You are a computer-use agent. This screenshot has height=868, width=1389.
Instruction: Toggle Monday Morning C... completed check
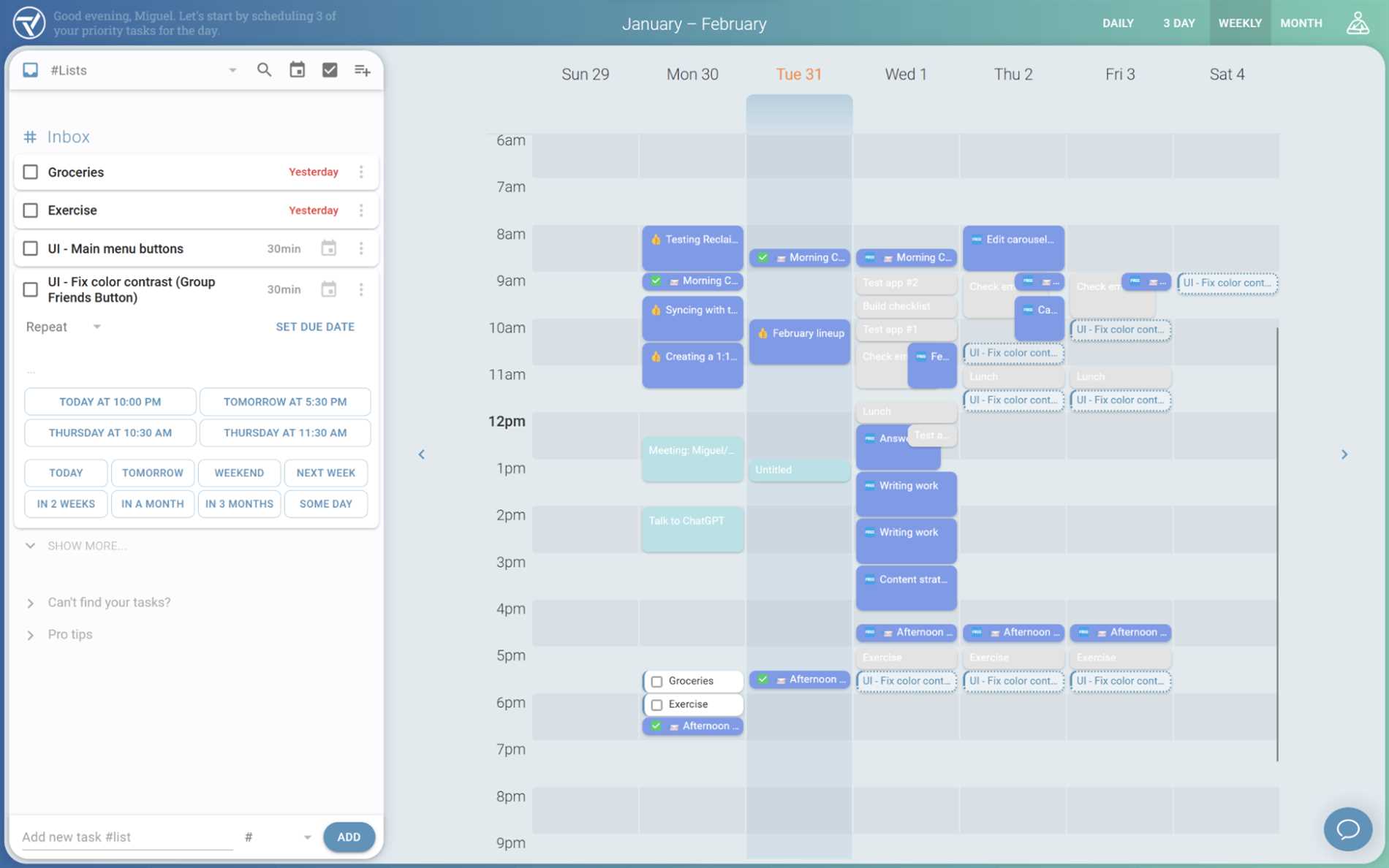656,281
